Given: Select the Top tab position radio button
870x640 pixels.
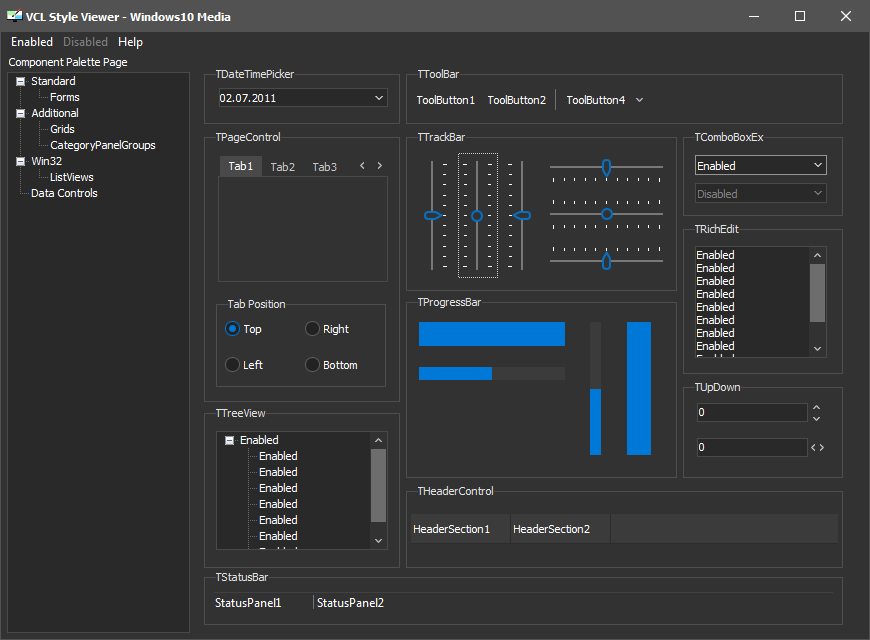Looking at the screenshot, I should tap(232, 329).
